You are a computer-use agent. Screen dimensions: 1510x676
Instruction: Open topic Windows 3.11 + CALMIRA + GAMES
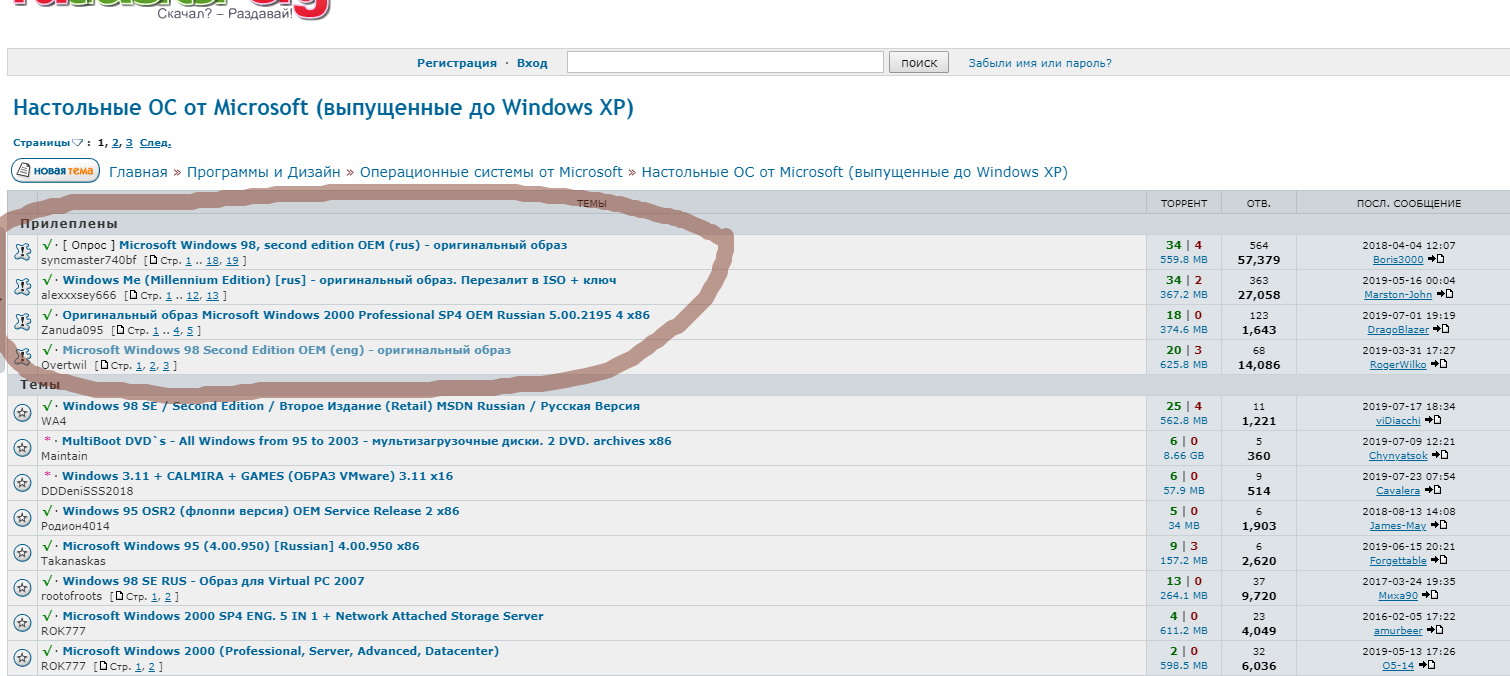tap(258, 476)
